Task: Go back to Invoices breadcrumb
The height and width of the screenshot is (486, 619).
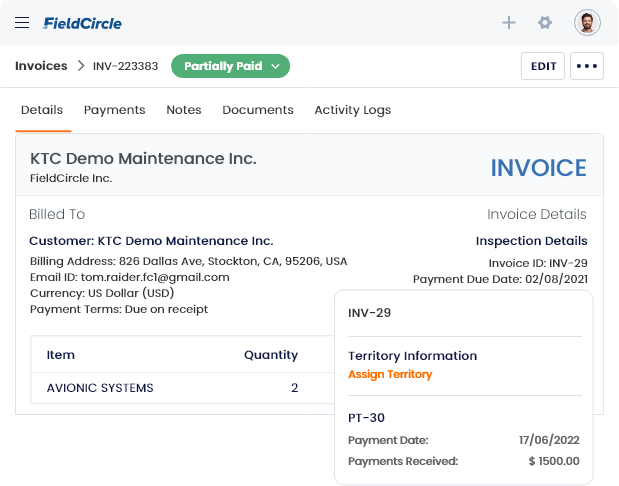Action: pyautogui.click(x=41, y=66)
